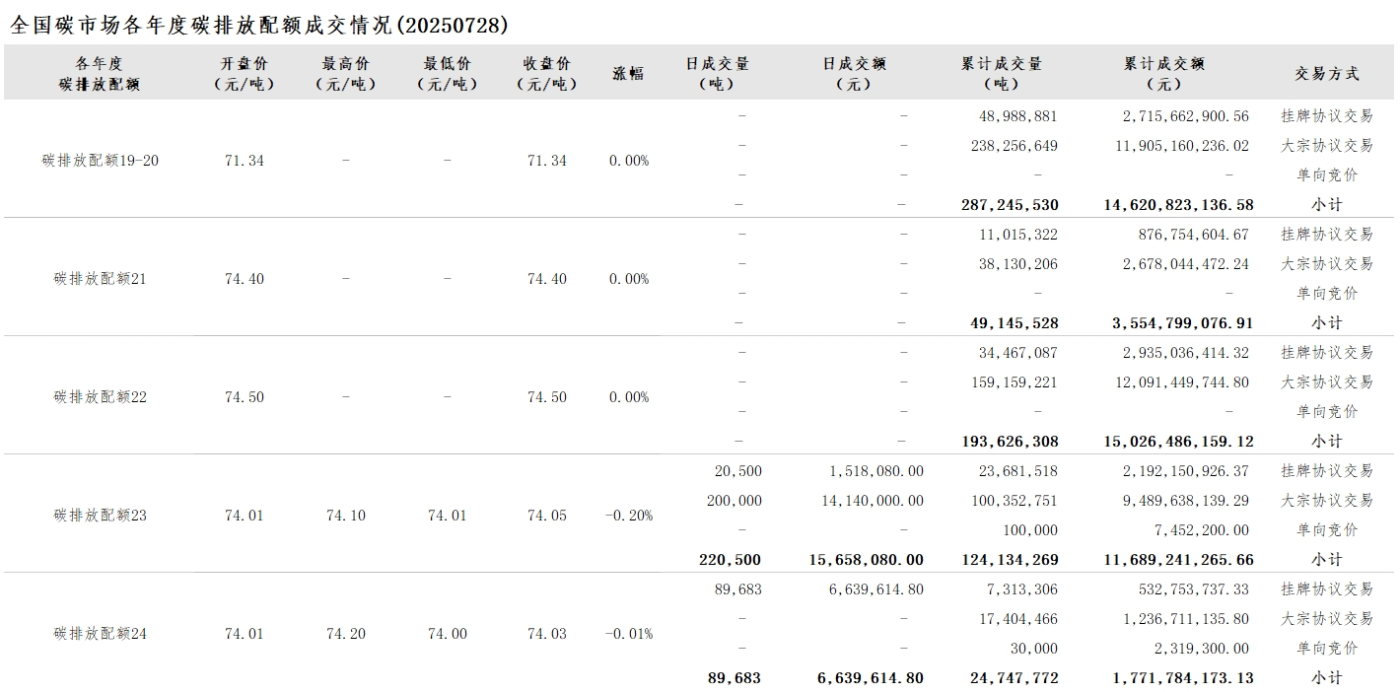The image size is (1400, 692).
Task: Click the 交易方式 column header
Action: click(1327, 74)
